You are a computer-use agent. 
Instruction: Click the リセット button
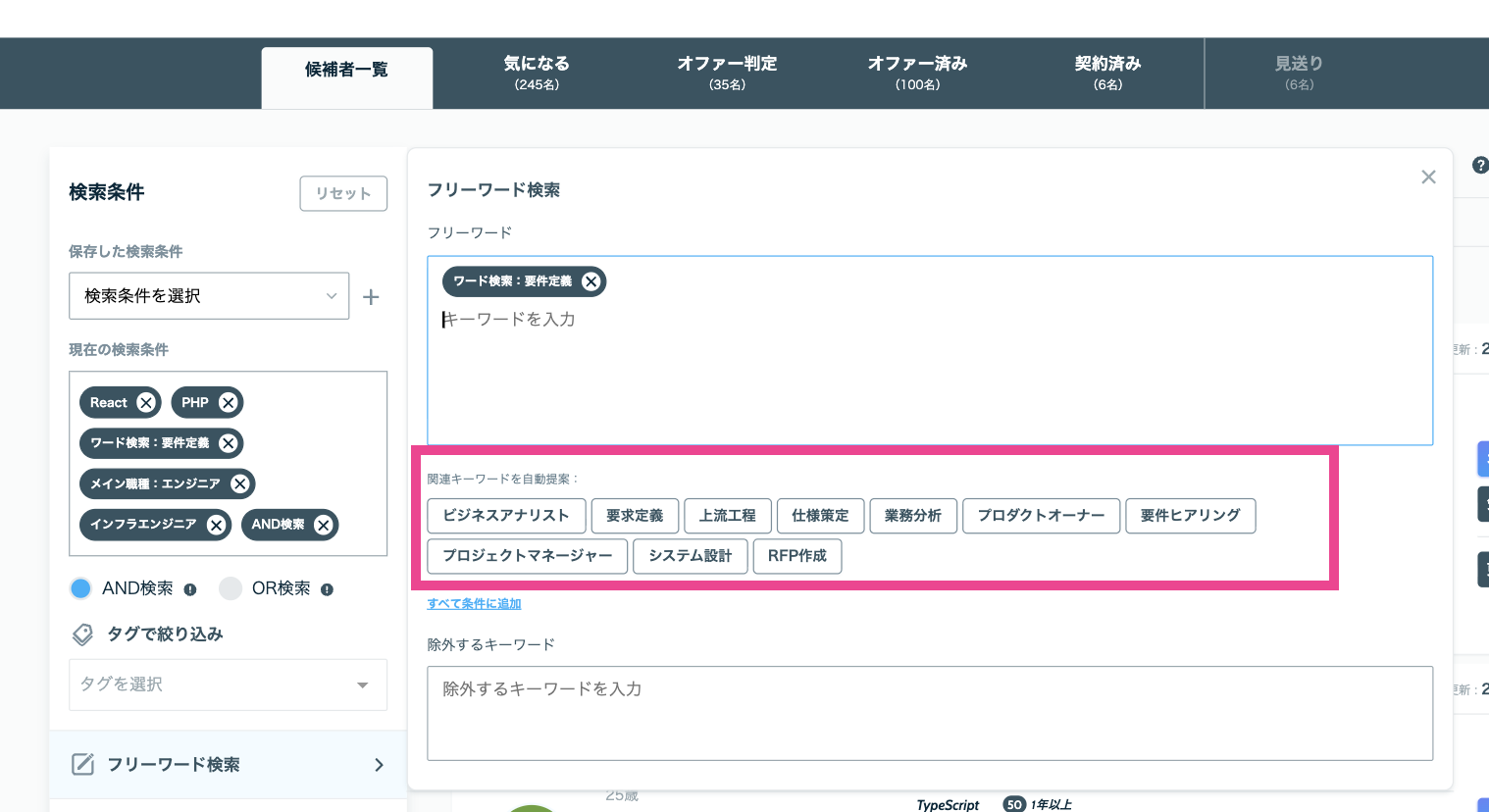[343, 193]
